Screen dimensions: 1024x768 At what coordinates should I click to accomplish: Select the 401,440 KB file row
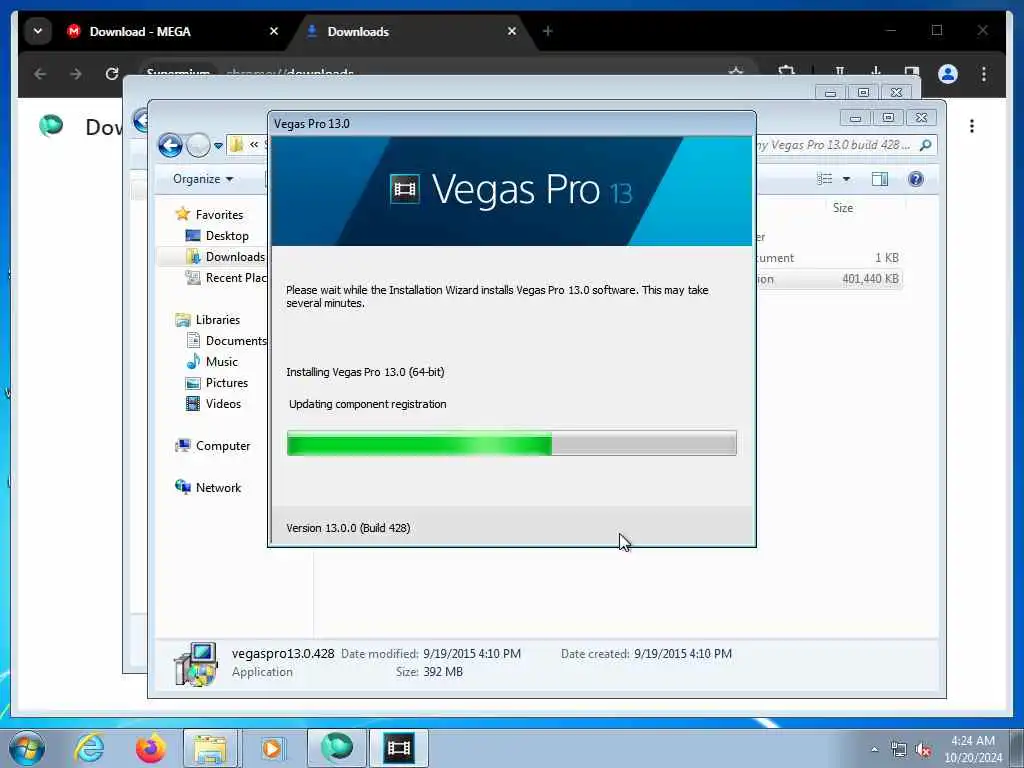[830, 279]
